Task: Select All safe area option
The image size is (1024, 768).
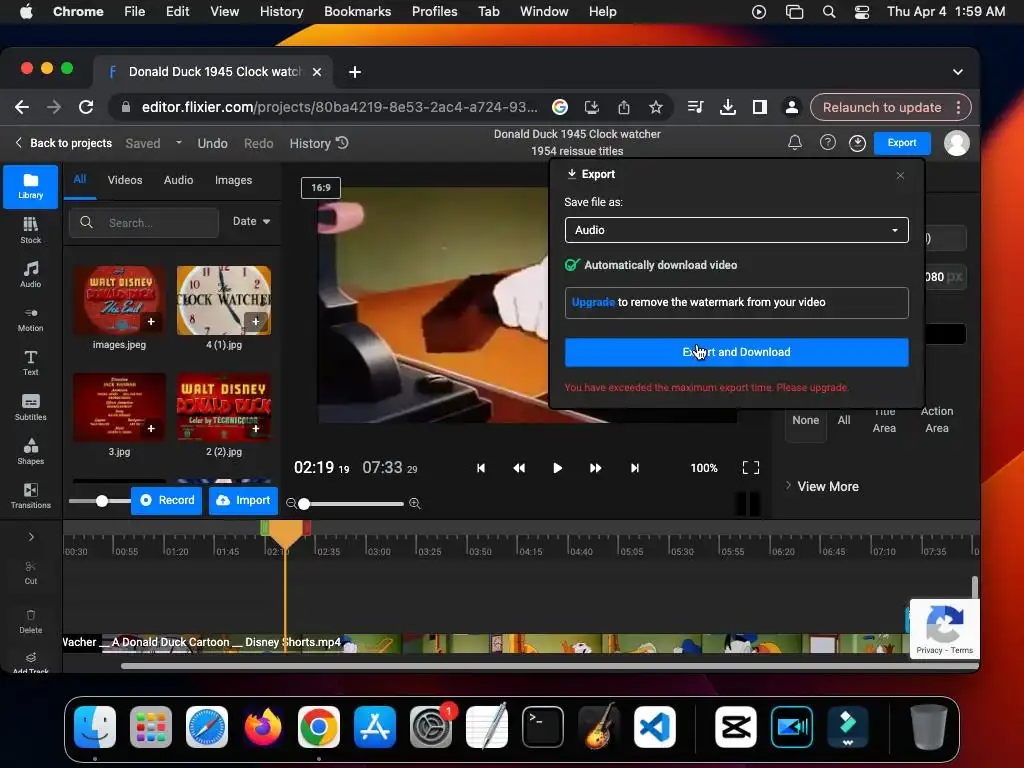Action: (x=844, y=421)
